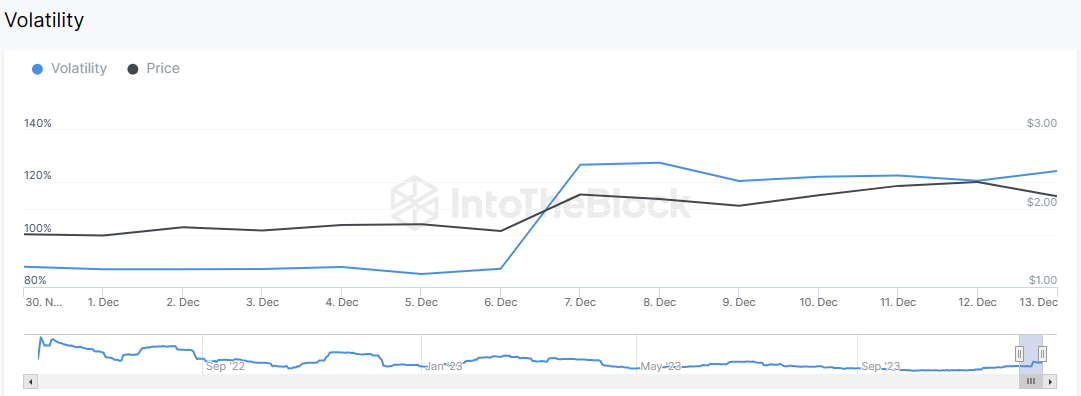Click Jan '23 marker in navigator timeline
The image size is (1081, 396).
[x=444, y=366]
